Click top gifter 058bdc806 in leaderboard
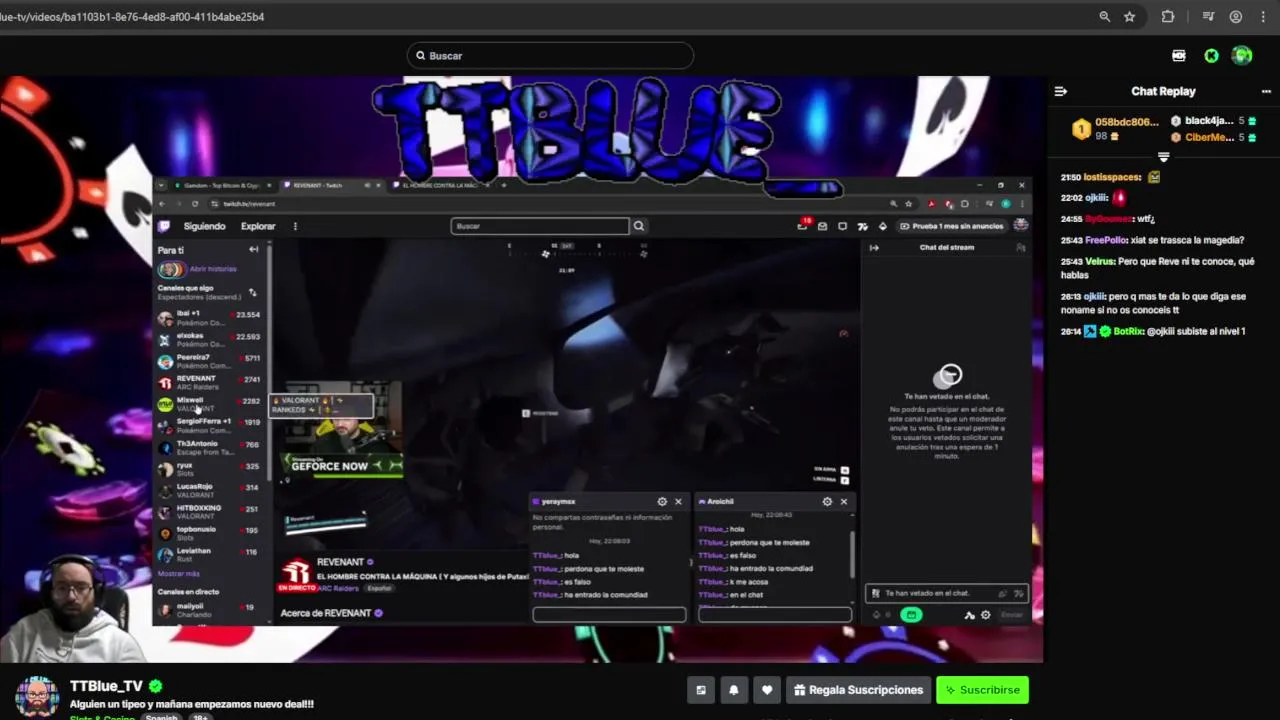This screenshot has height=720, width=1280. (x=1126, y=122)
